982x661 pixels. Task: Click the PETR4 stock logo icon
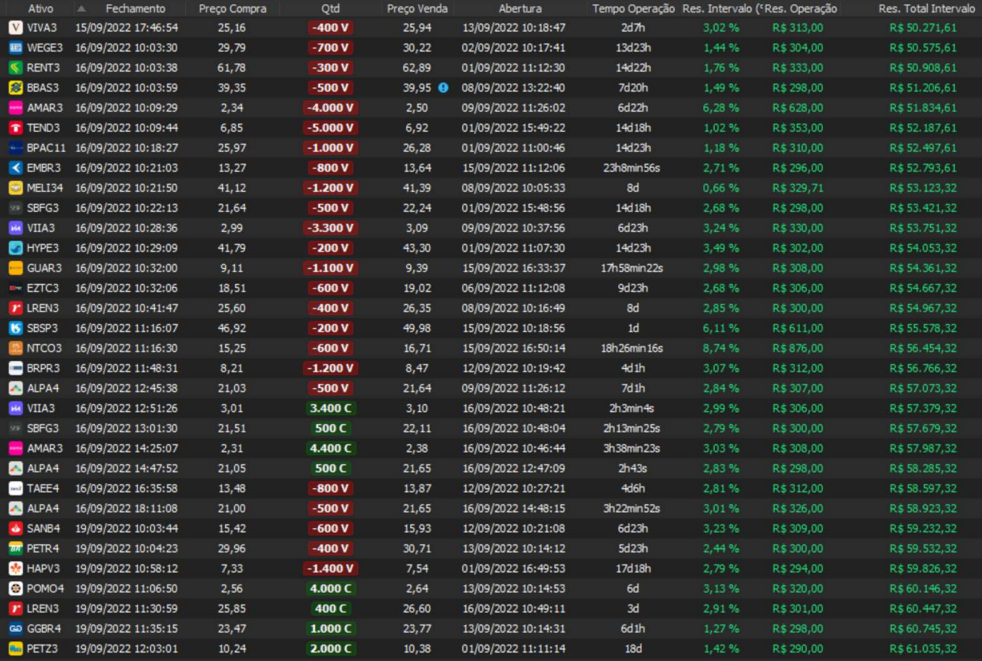pos(15,548)
